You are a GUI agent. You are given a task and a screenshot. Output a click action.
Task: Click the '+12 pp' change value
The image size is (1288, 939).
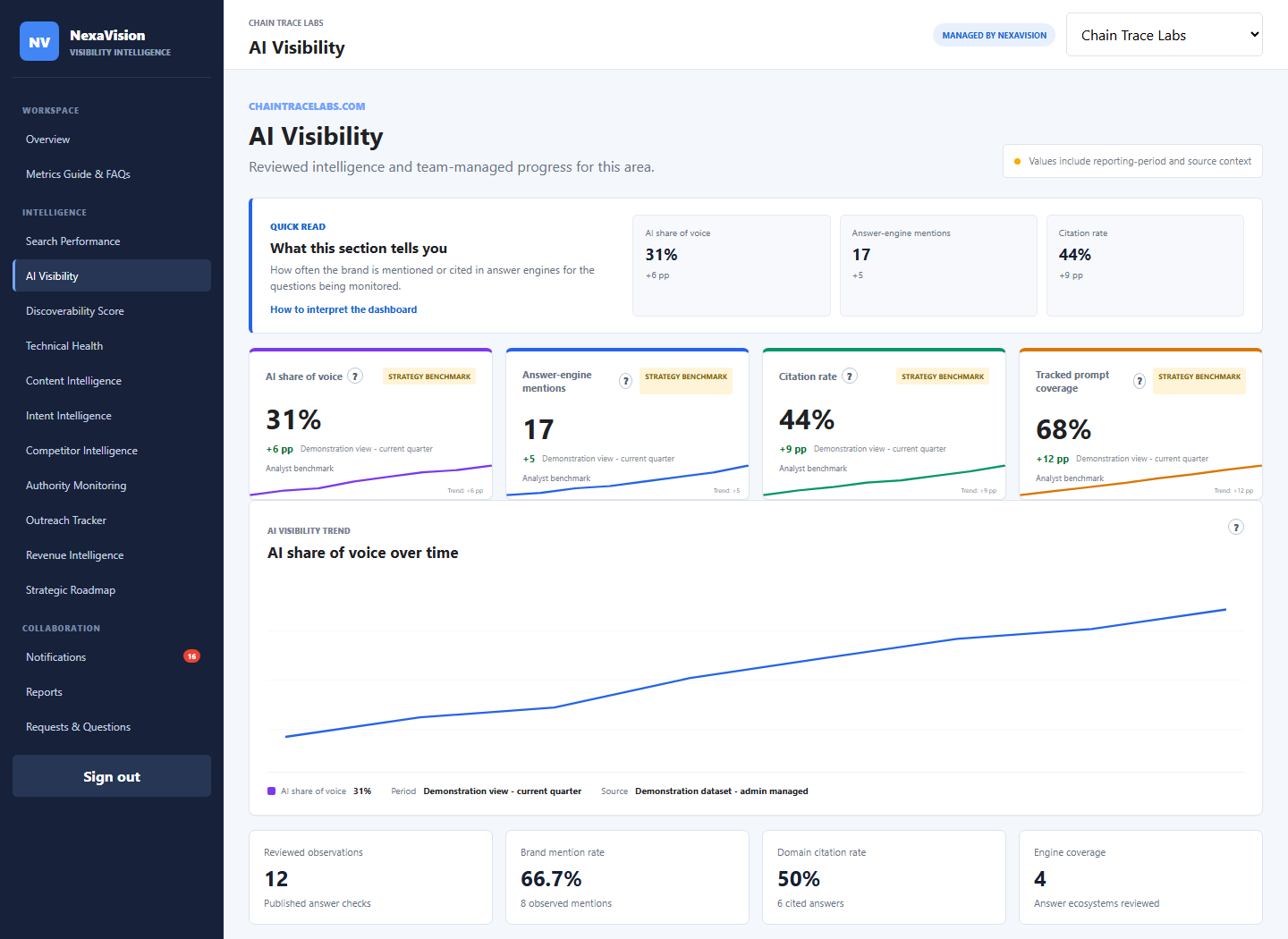[1053, 459]
